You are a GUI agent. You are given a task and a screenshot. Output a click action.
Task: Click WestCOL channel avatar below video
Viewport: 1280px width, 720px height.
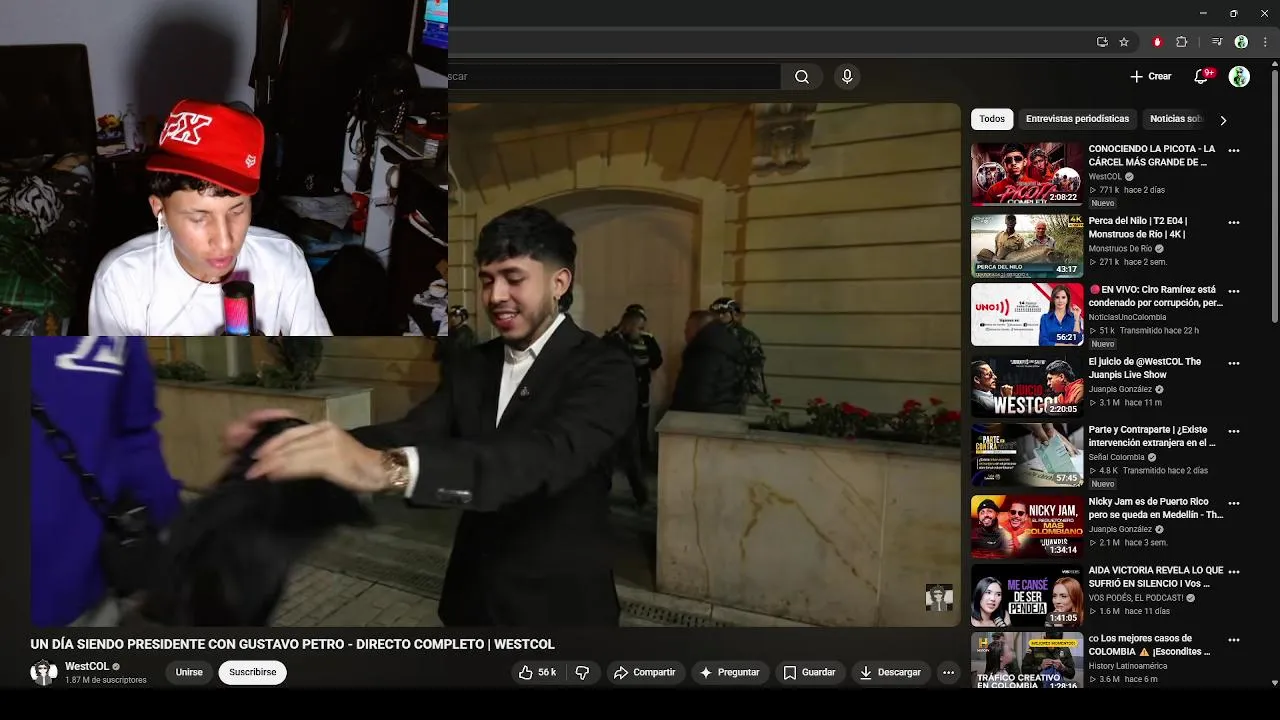coord(43,673)
